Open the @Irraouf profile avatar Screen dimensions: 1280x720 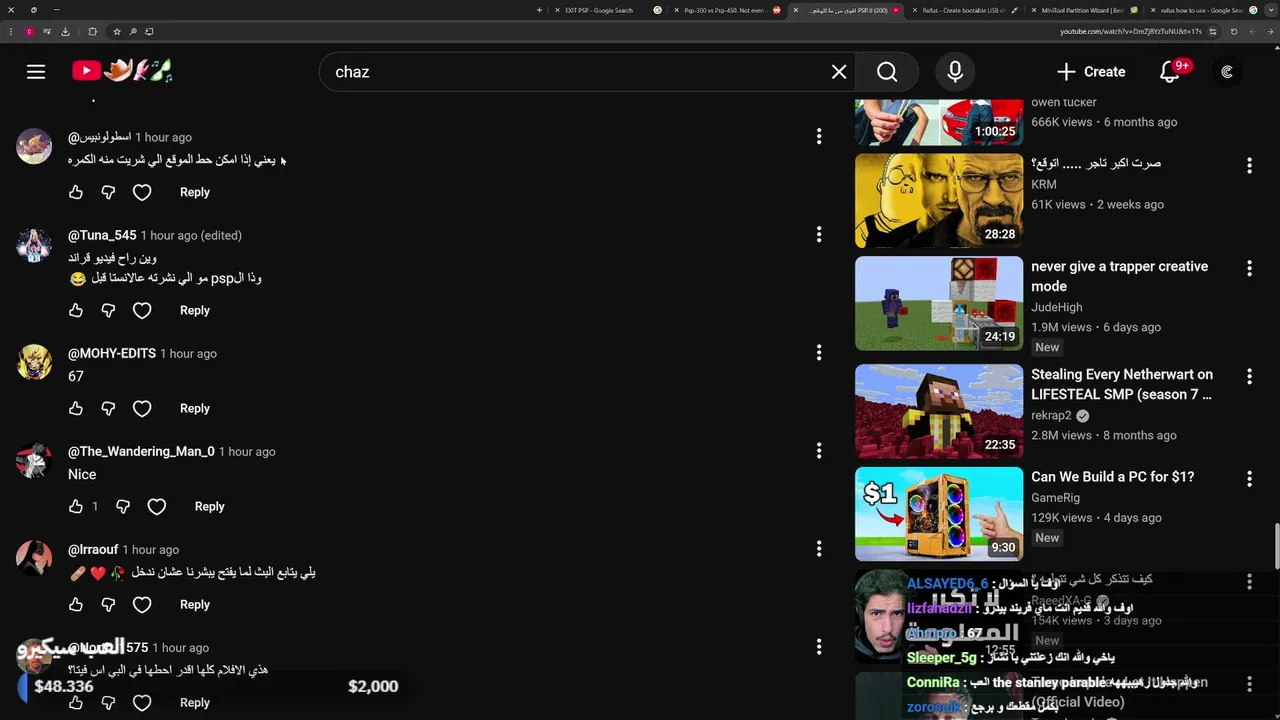tap(34, 558)
